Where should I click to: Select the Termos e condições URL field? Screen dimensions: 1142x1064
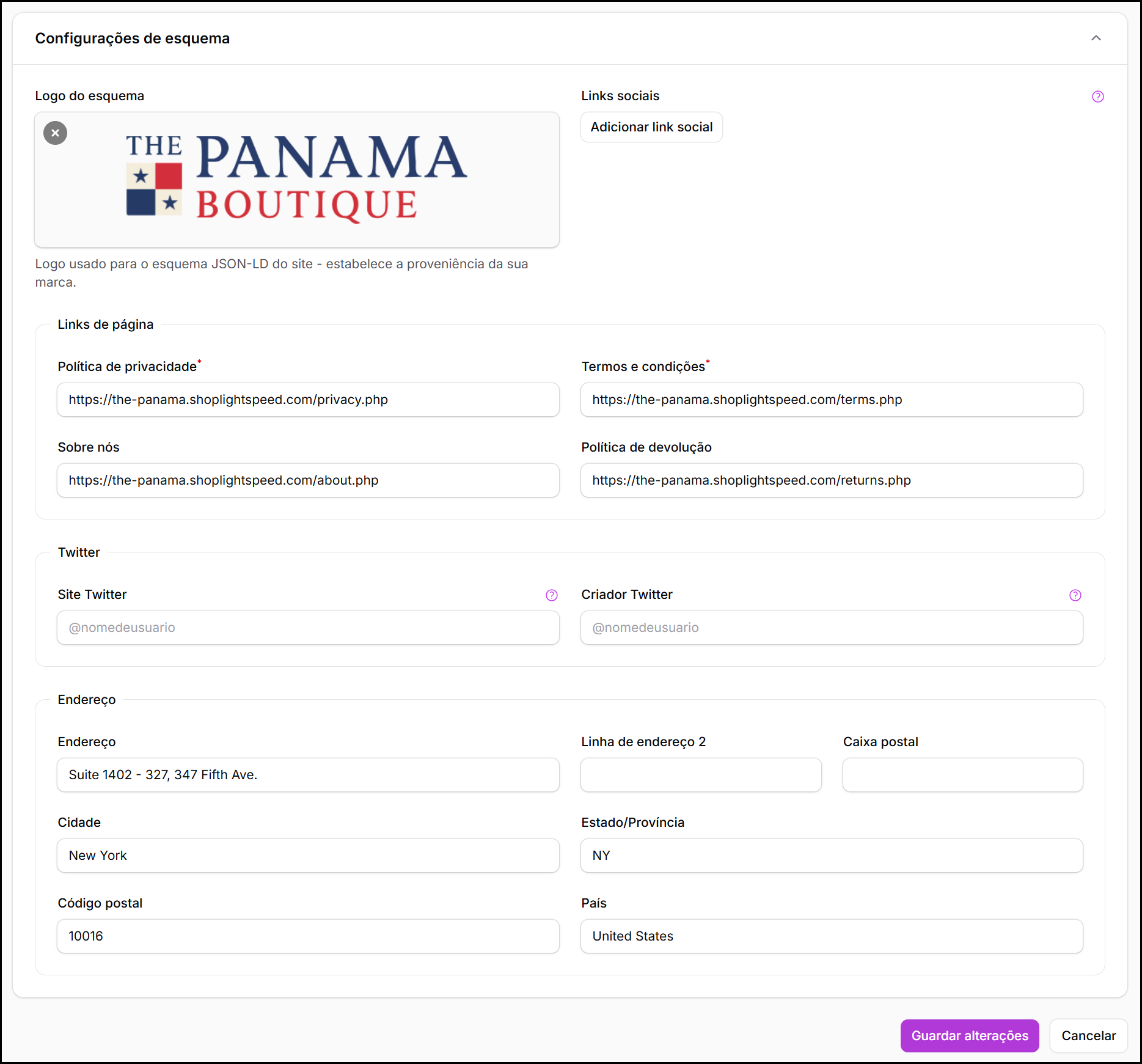click(831, 400)
